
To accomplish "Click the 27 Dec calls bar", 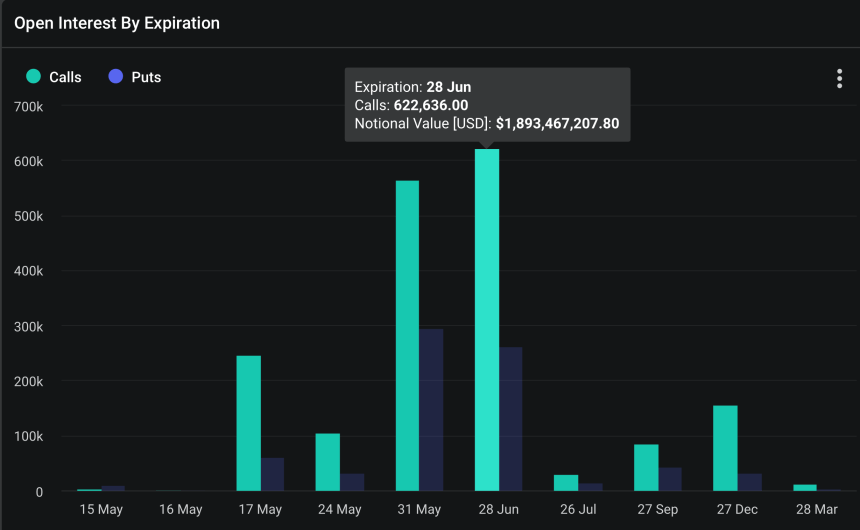I will [725, 448].
